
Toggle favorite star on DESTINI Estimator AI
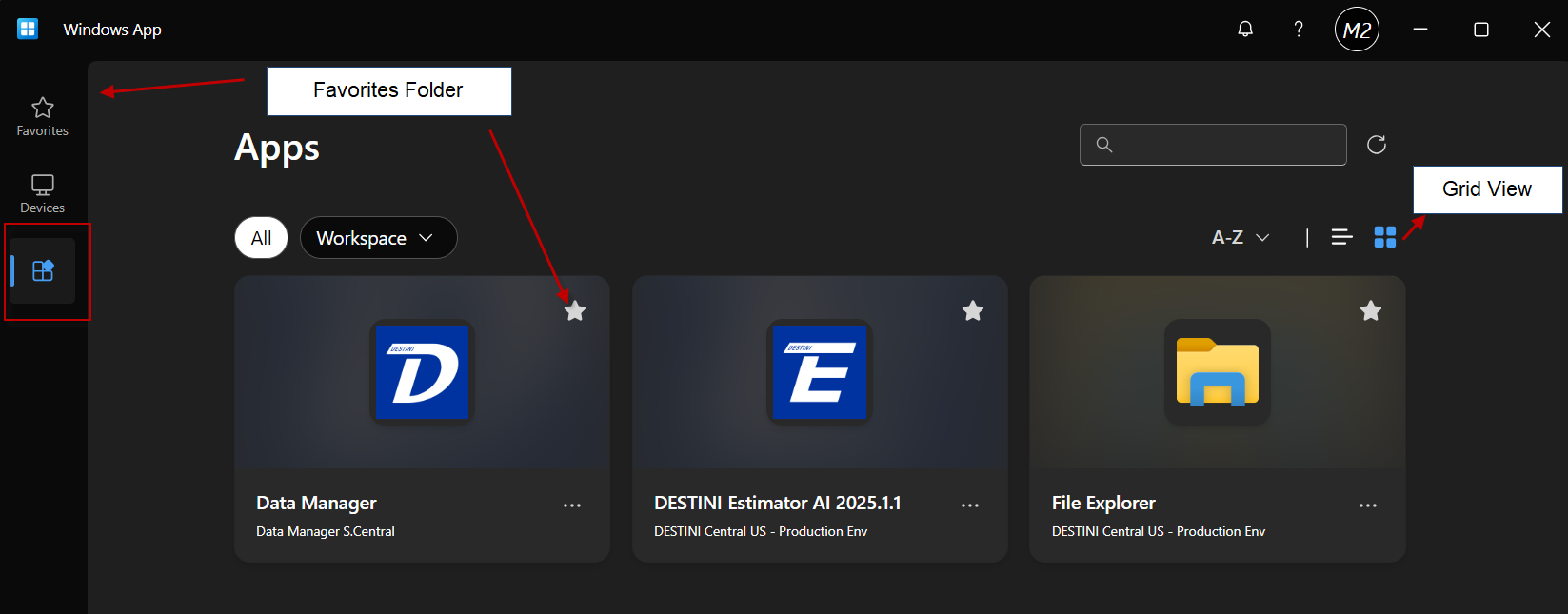[973, 310]
